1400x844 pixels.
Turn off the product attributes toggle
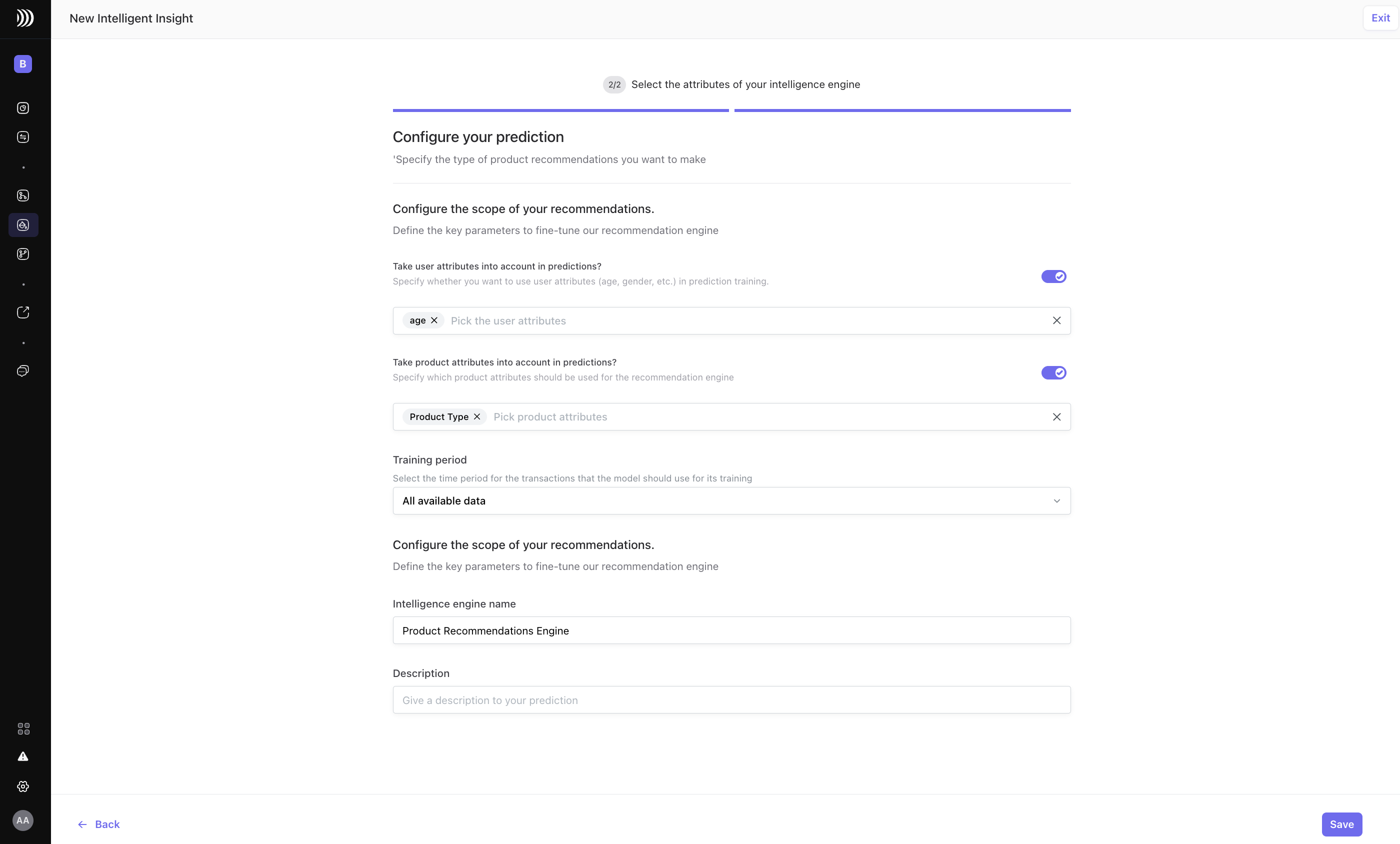pyautogui.click(x=1053, y=373)
